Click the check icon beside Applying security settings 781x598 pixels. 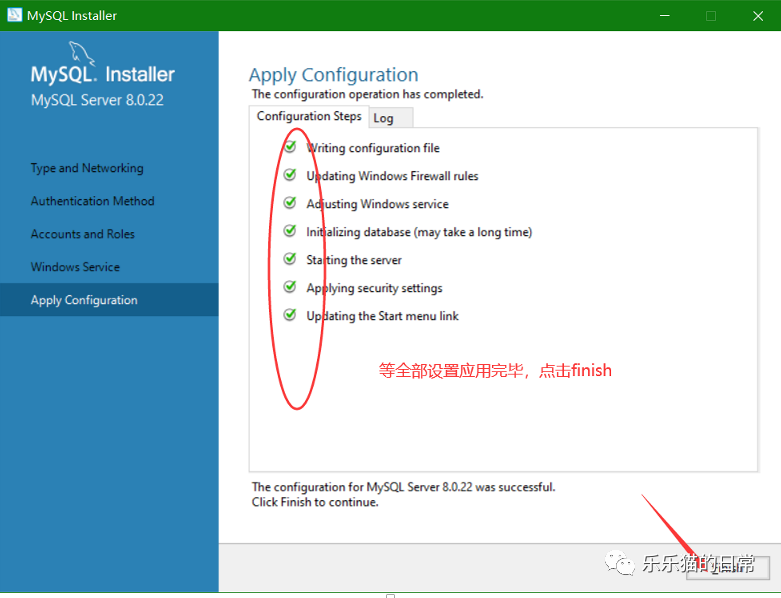290,287
